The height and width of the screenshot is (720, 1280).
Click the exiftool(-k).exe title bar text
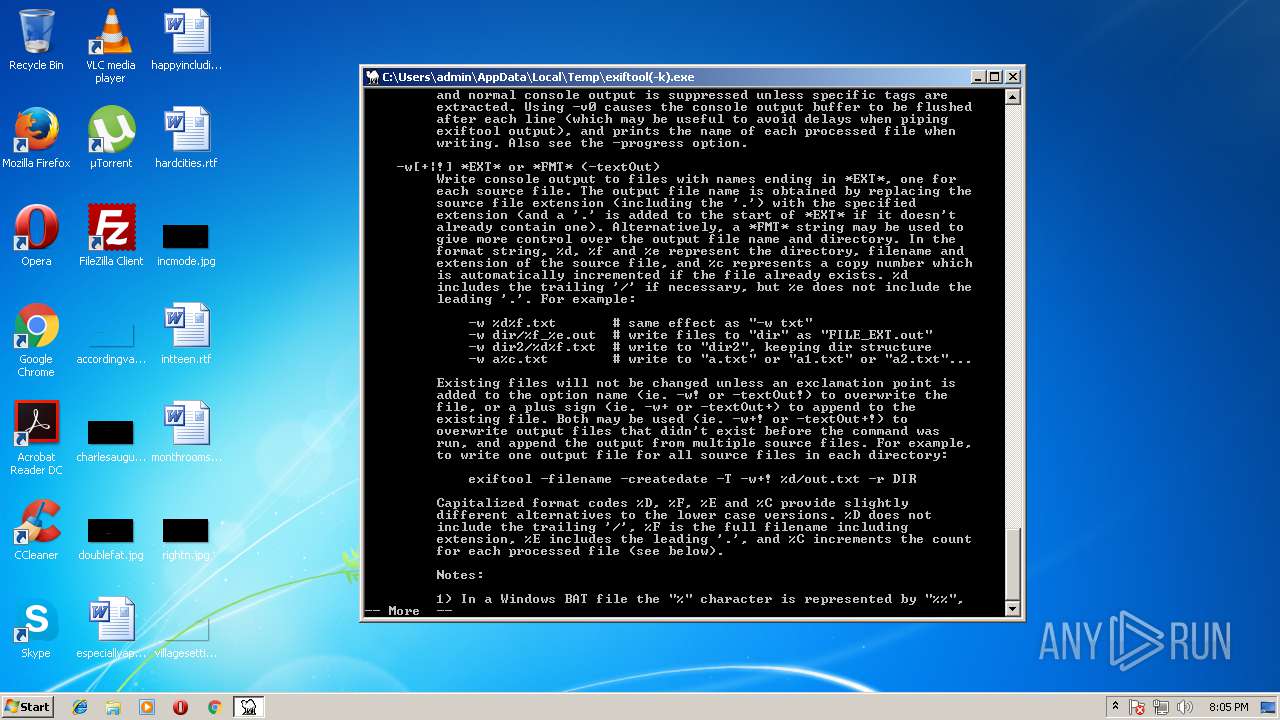[538, 77]
